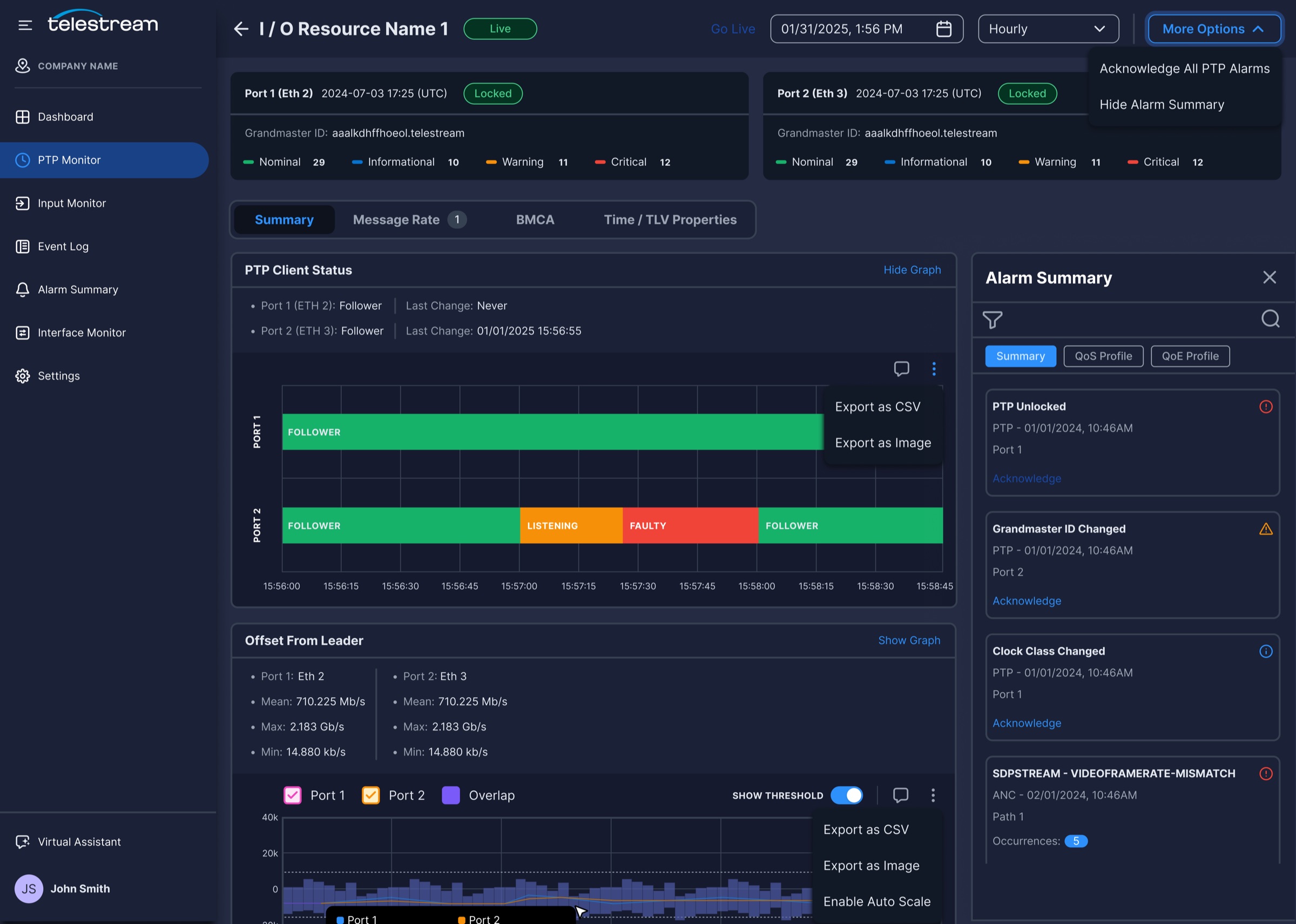Click Show Graph in Offset From Leader
Image resolution: width=1296 pixels, height=924 pixels.
point(909,640)
